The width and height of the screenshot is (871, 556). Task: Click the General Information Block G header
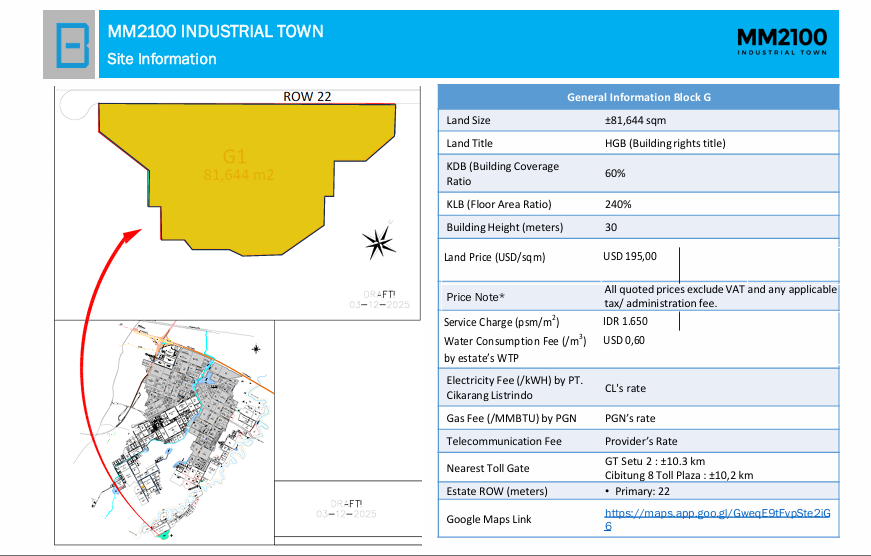(638, 97)
